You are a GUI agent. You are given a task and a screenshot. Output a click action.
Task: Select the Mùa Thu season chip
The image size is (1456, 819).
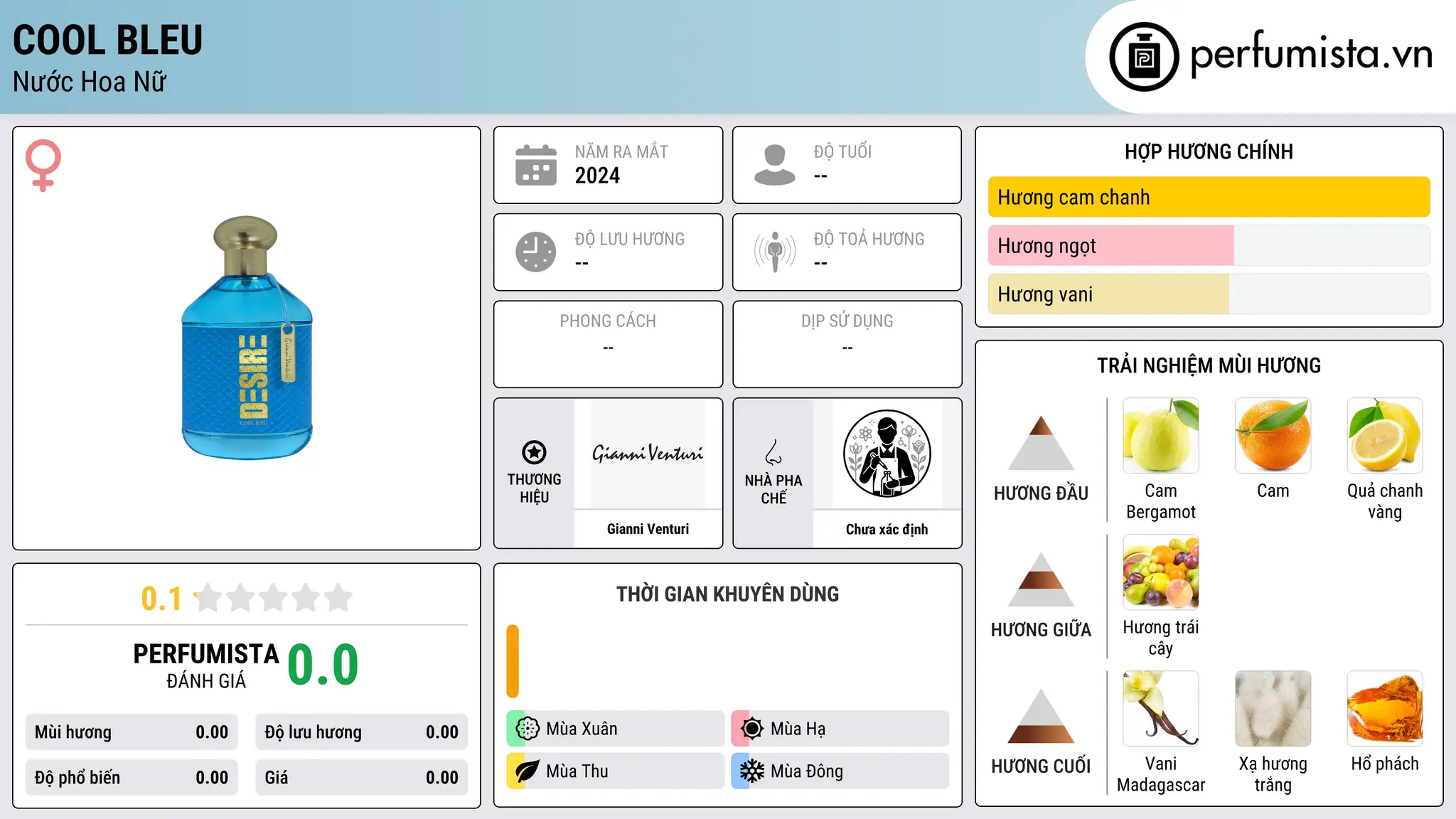point(616,771)
